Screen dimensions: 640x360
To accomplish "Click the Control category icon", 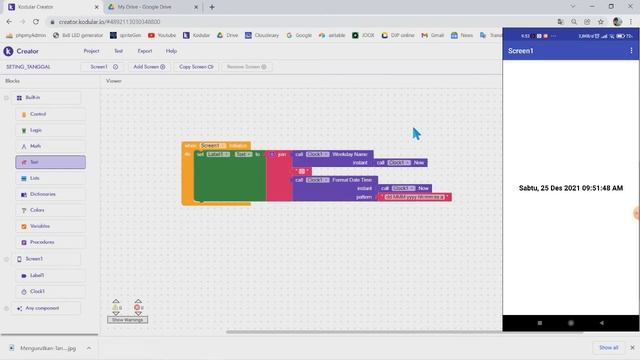I will (24, 115).
